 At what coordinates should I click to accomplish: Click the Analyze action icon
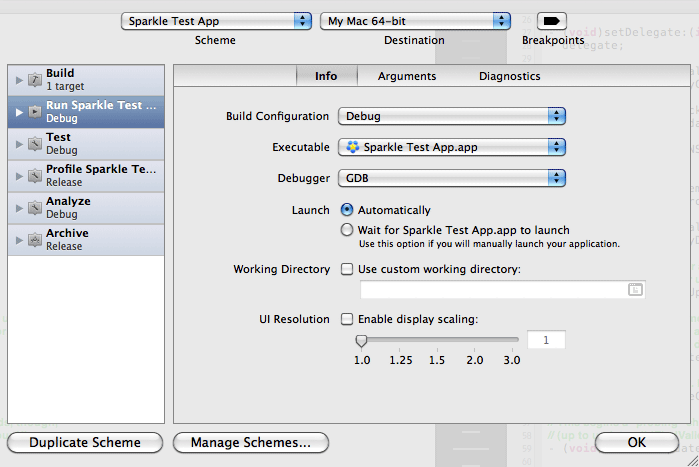35,208
